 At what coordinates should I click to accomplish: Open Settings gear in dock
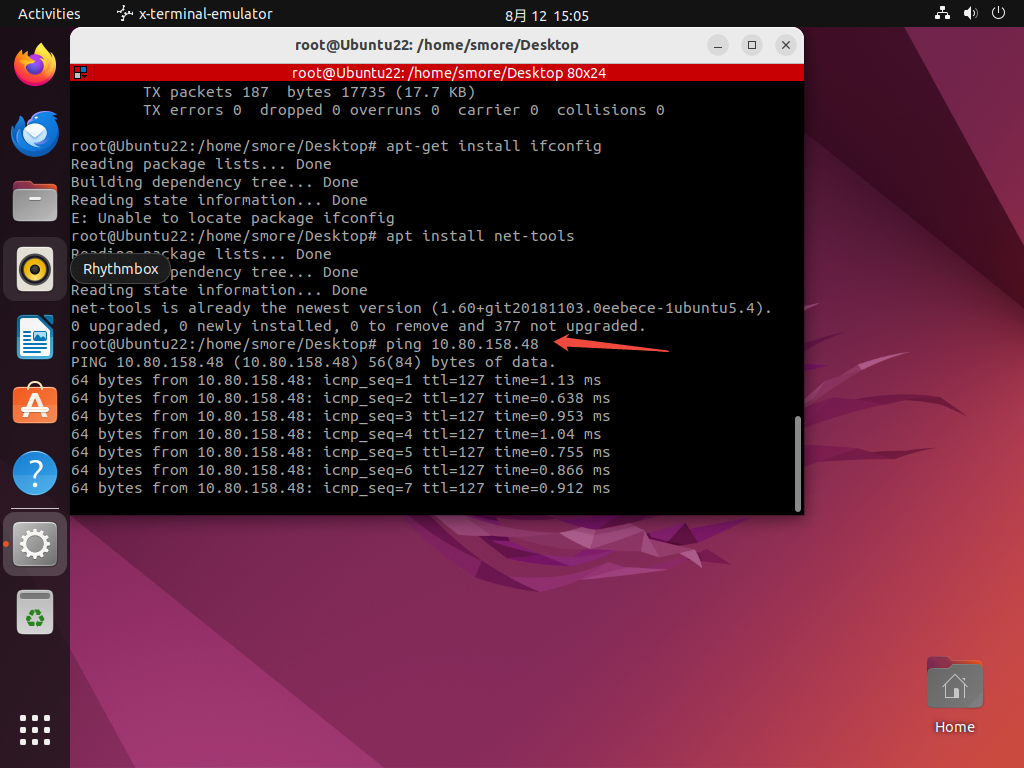pyautogui.click(x=35, y=544)
